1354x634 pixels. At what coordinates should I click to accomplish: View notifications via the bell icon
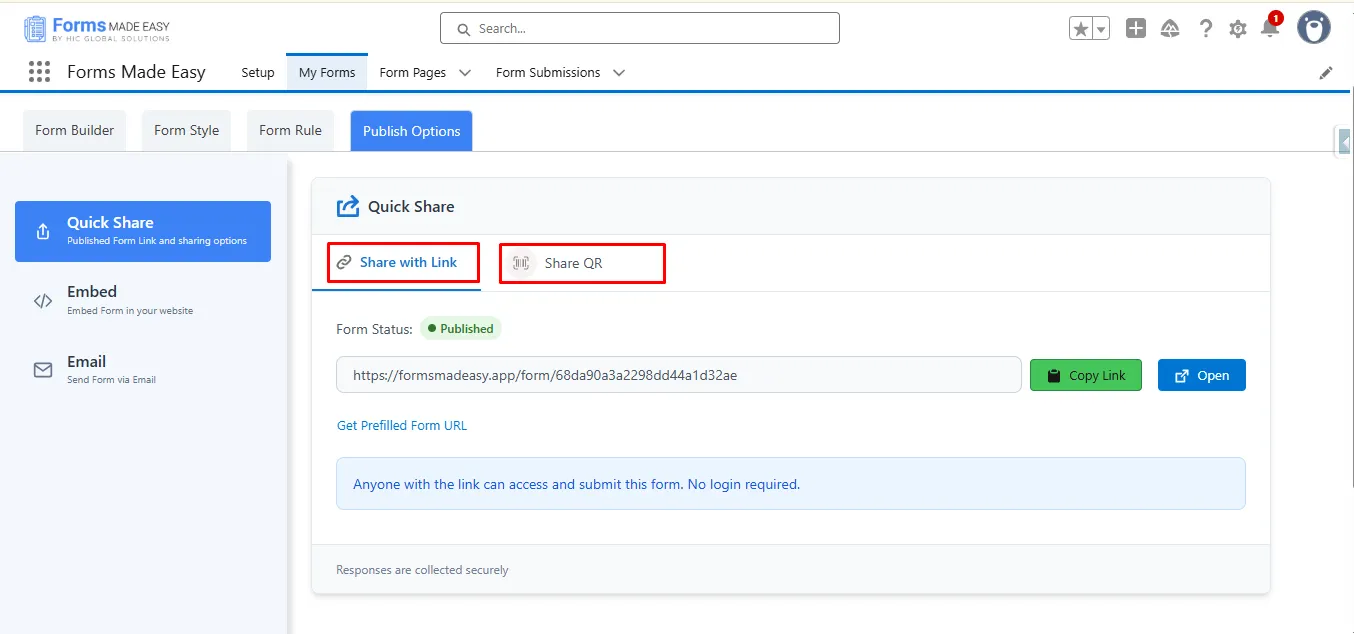click(x=1269, y=29)
